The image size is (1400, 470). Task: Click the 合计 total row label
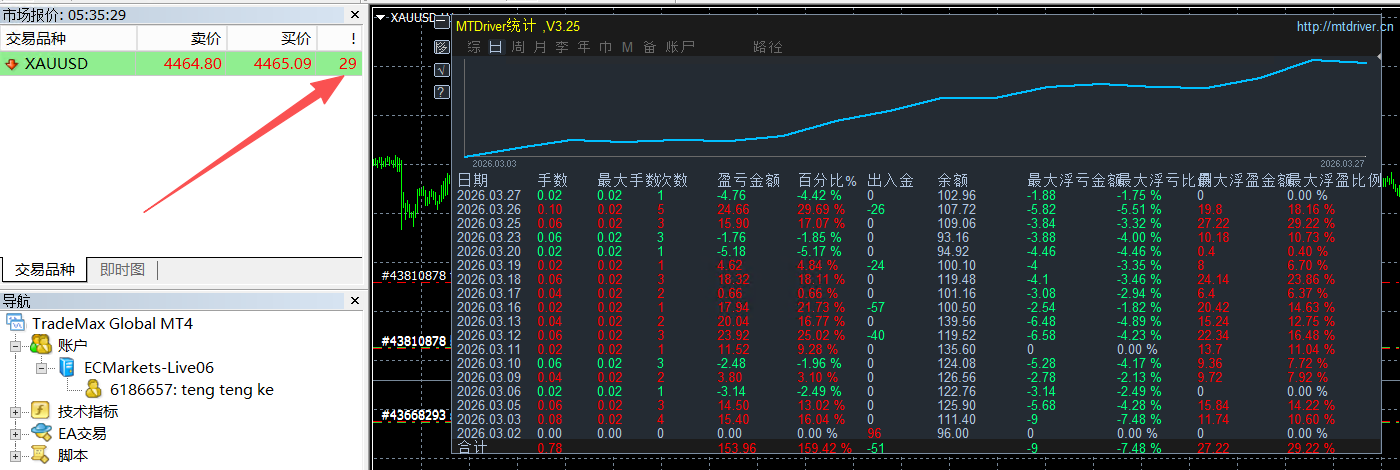pos(473,448)
